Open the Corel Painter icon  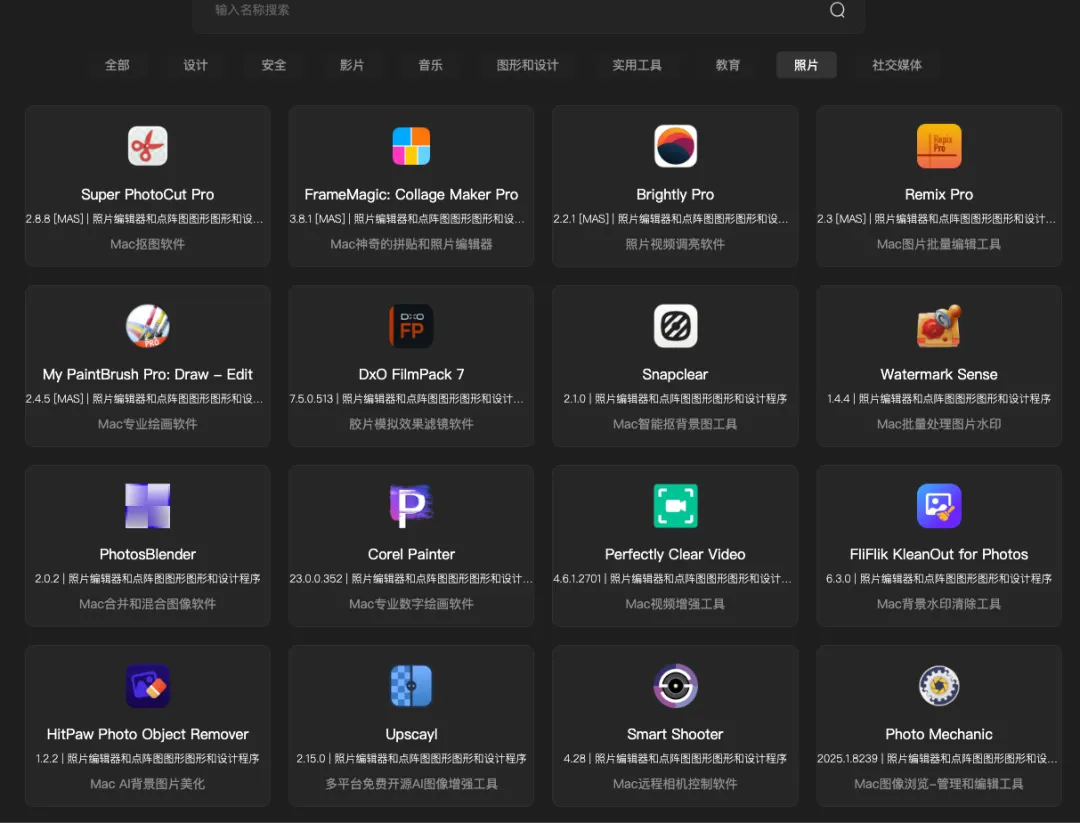click(x=411, y=506)
